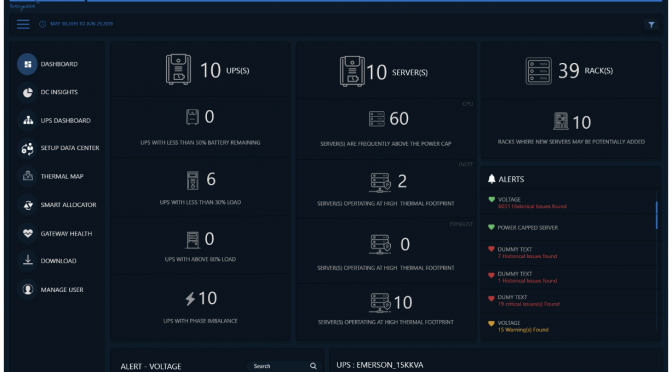Navigate to Setup Data Center
Viewport: 672px width, 372px height.
[70, 148]
